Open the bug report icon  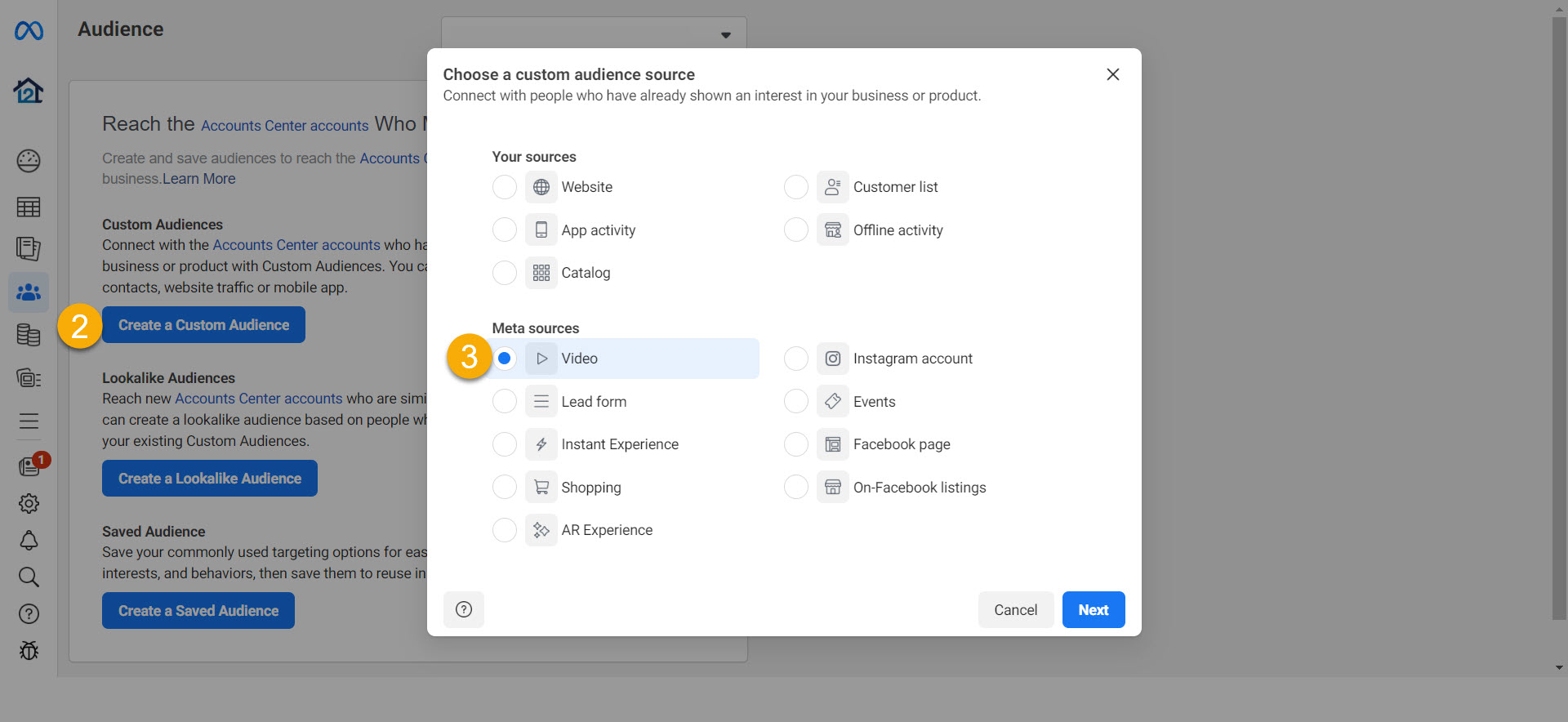click(29, 650)
